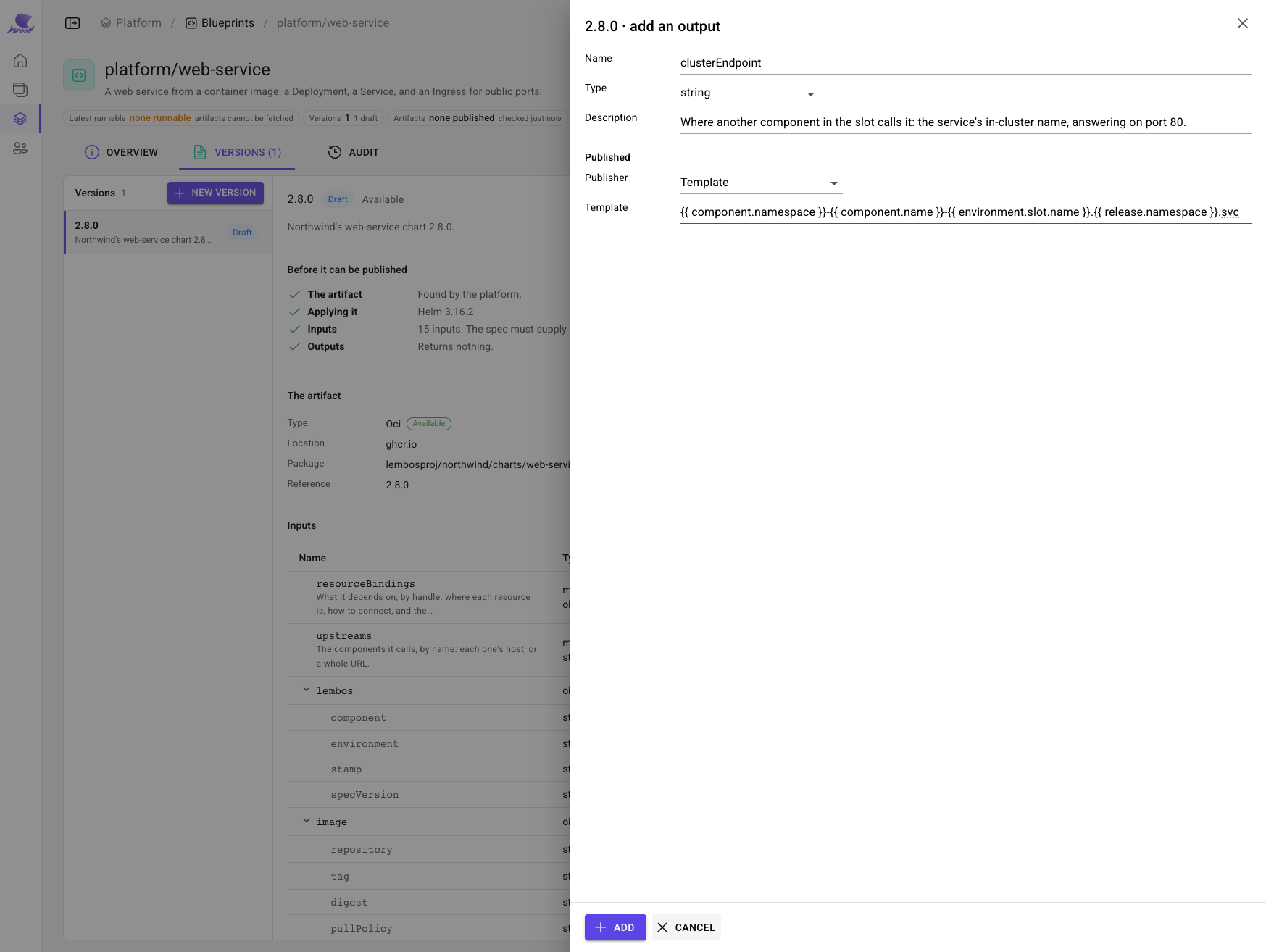Collapse the image input row
The image size is (1266, 952).
point(307,821)
